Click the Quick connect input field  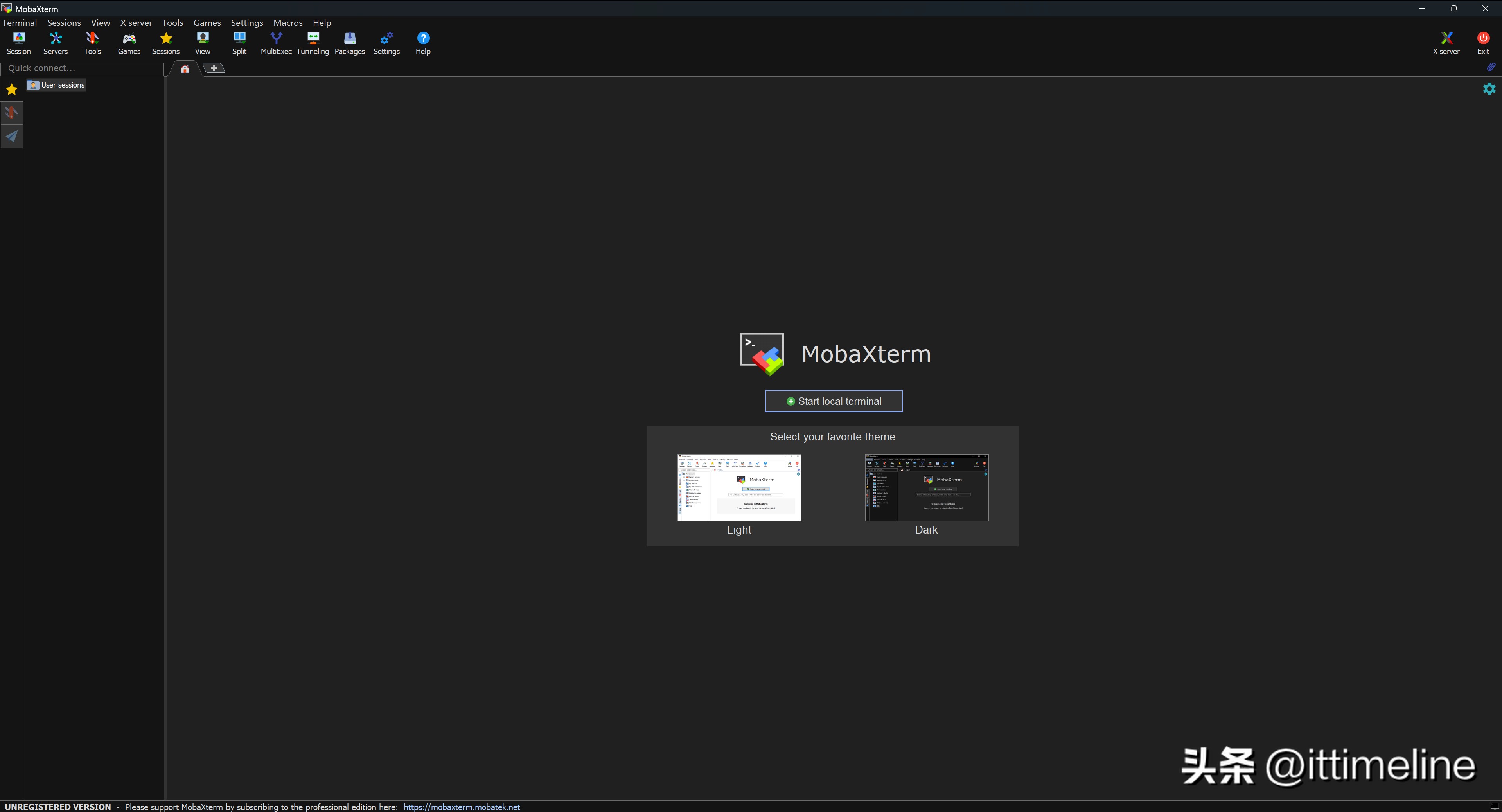coord(82,68)
